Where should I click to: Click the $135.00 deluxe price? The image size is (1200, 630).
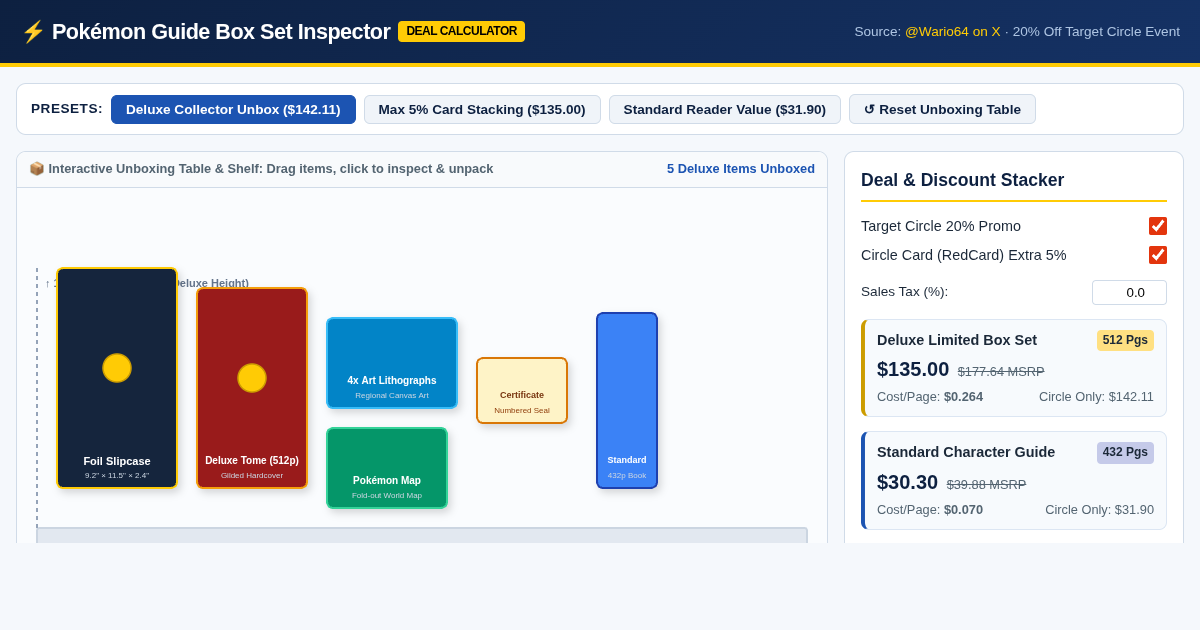(x=913, y=369)
